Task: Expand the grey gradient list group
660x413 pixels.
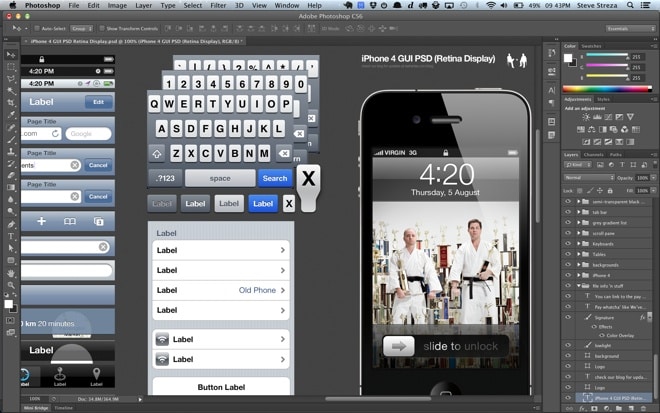Action: (x=579, y=222)
